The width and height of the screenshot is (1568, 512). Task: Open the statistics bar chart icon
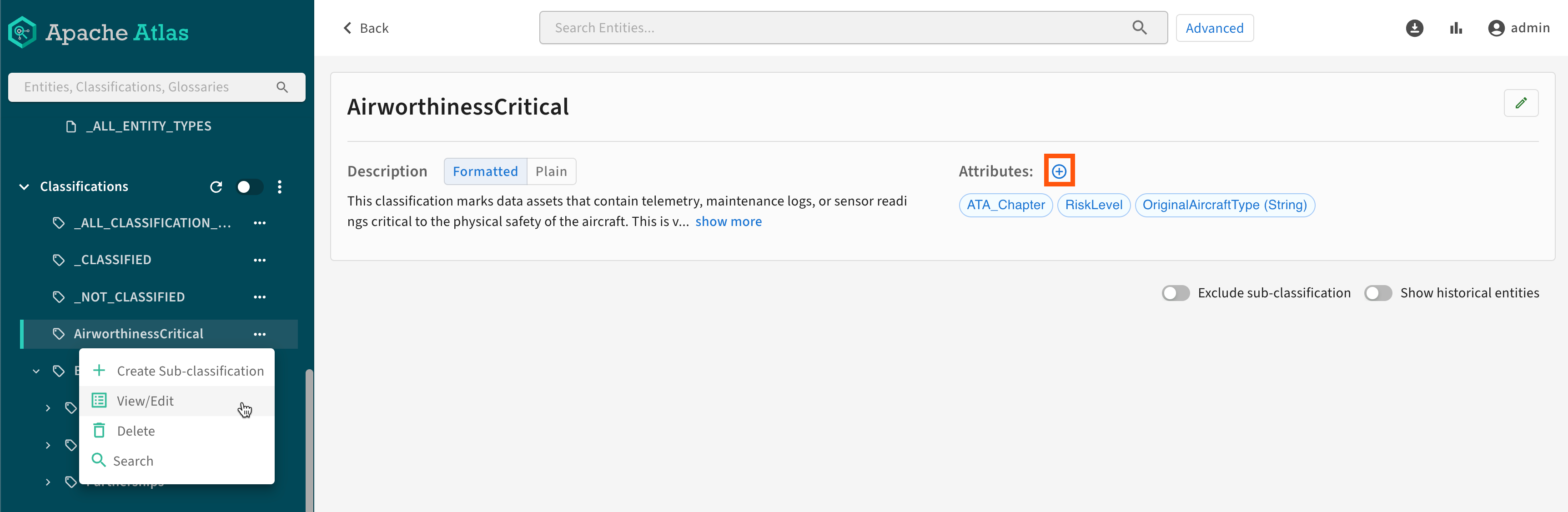(x=1455, y=28)
